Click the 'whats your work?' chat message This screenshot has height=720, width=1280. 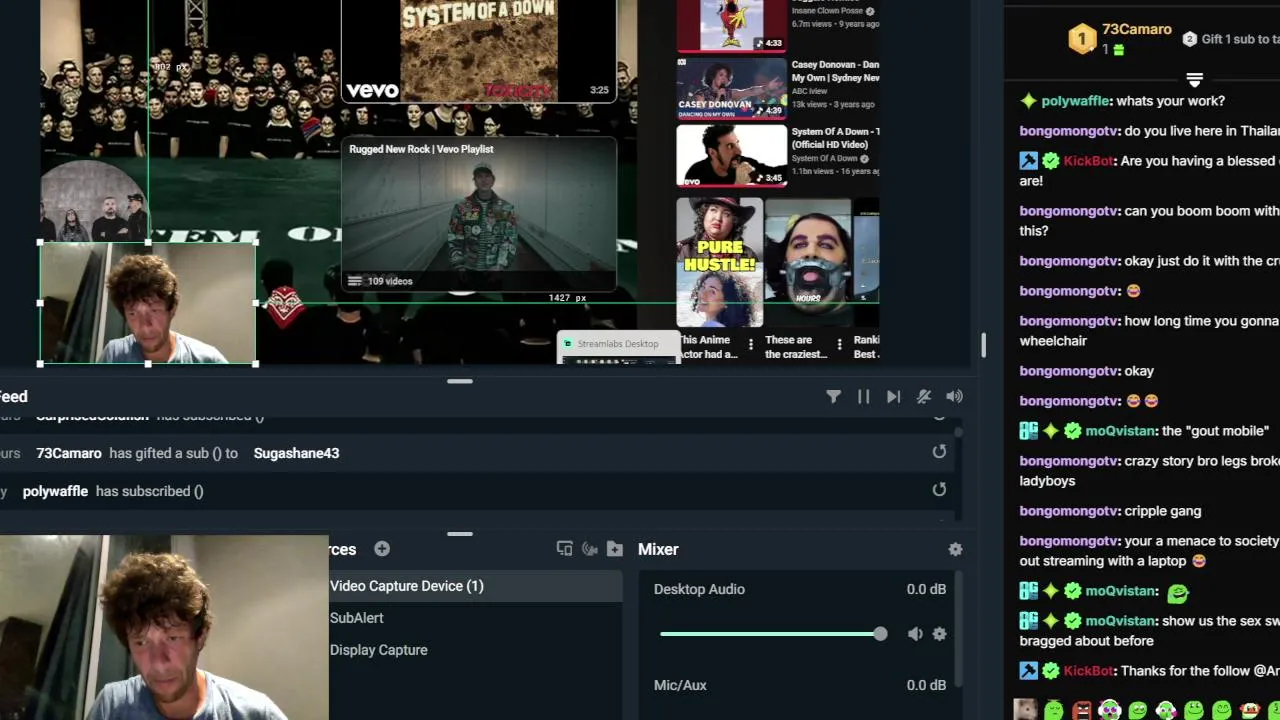(x=1170, y=101)
